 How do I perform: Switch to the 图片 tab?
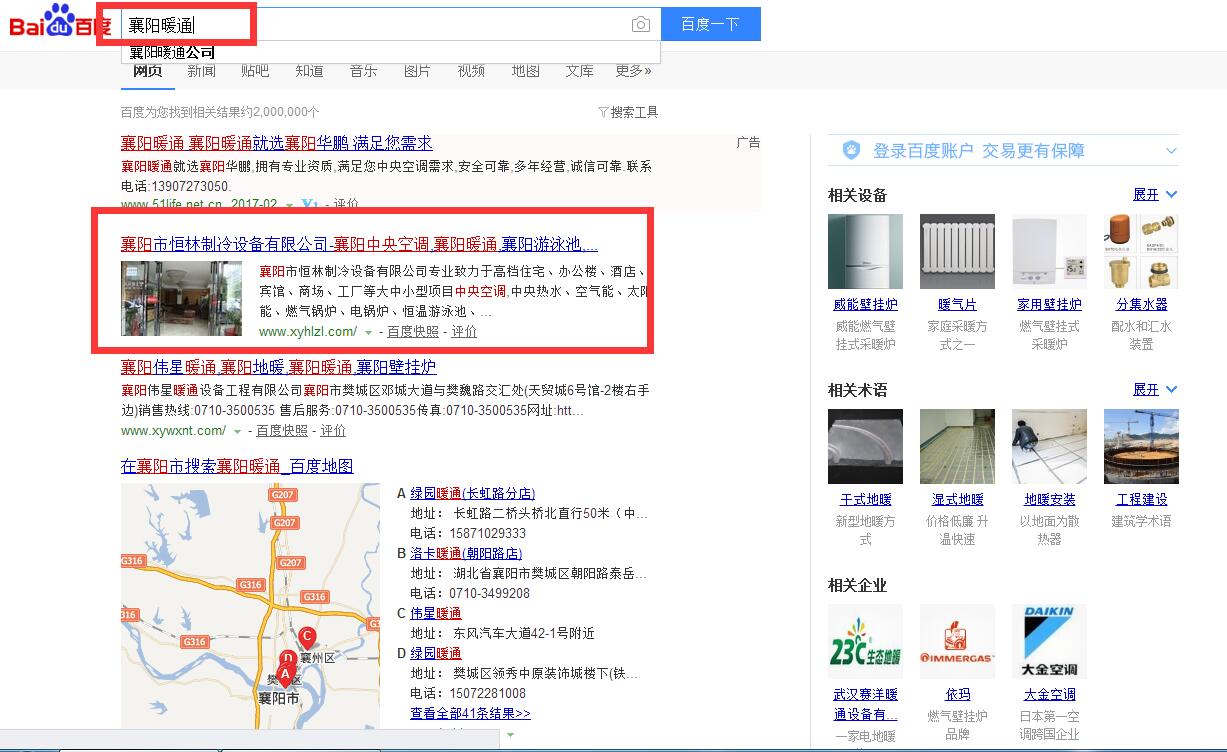(417, 71)
